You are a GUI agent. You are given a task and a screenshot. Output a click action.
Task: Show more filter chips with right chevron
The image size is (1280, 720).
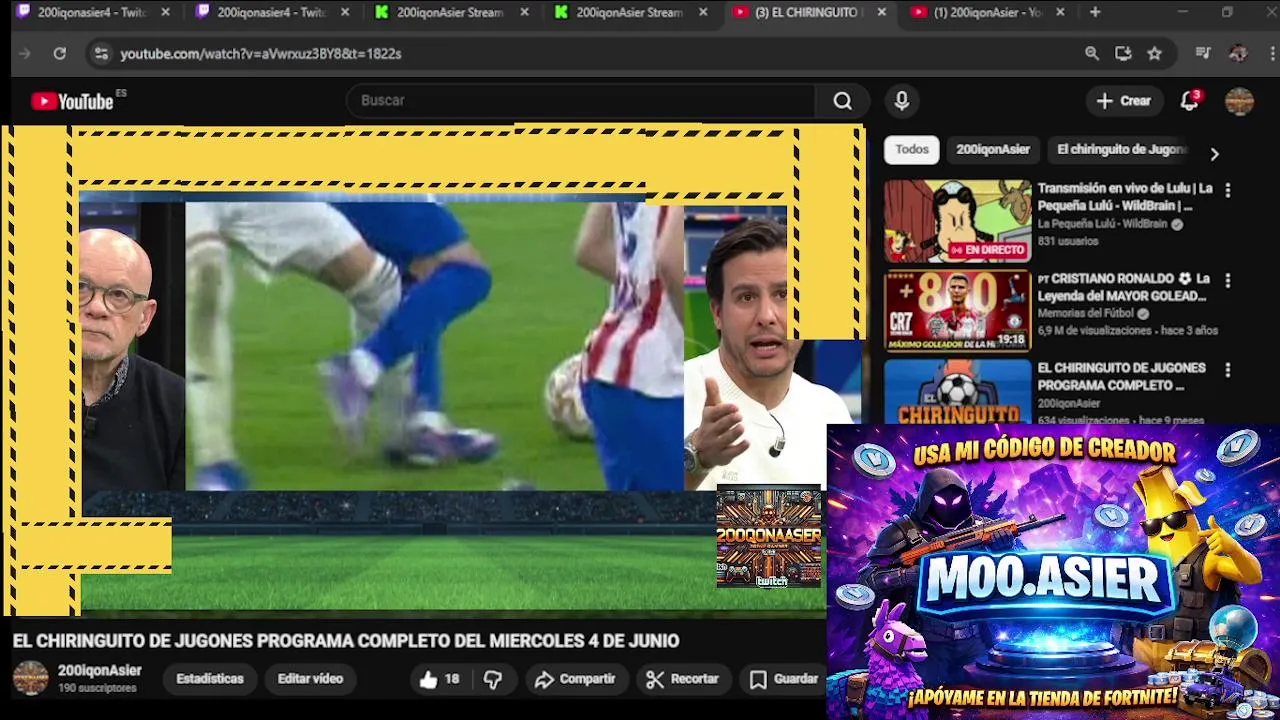(x=1214, y=154)
